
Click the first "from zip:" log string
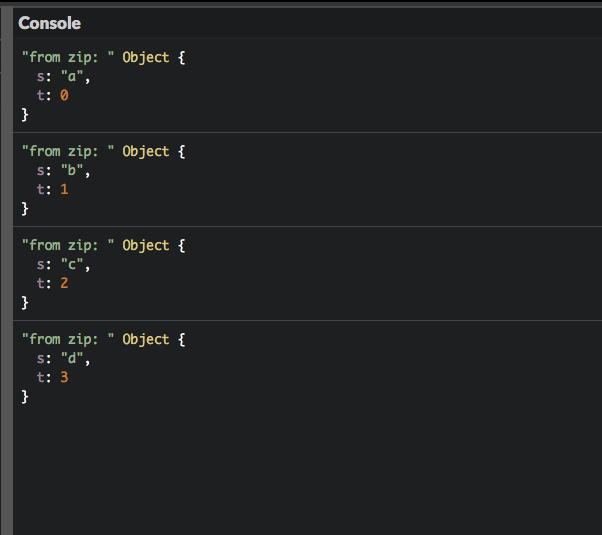(68, 57)
